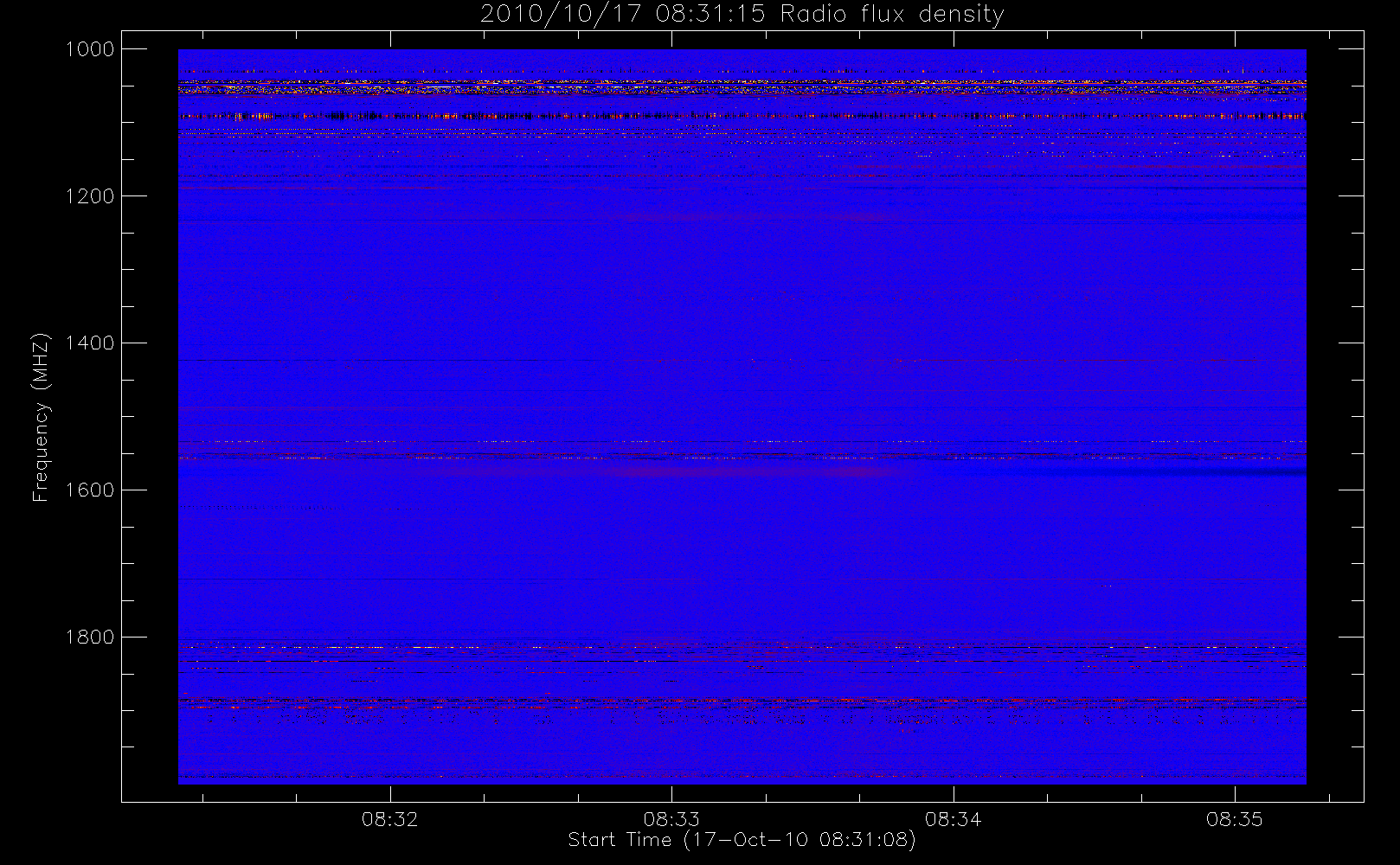Click the 08:34 time axis label

click(954, 819)
